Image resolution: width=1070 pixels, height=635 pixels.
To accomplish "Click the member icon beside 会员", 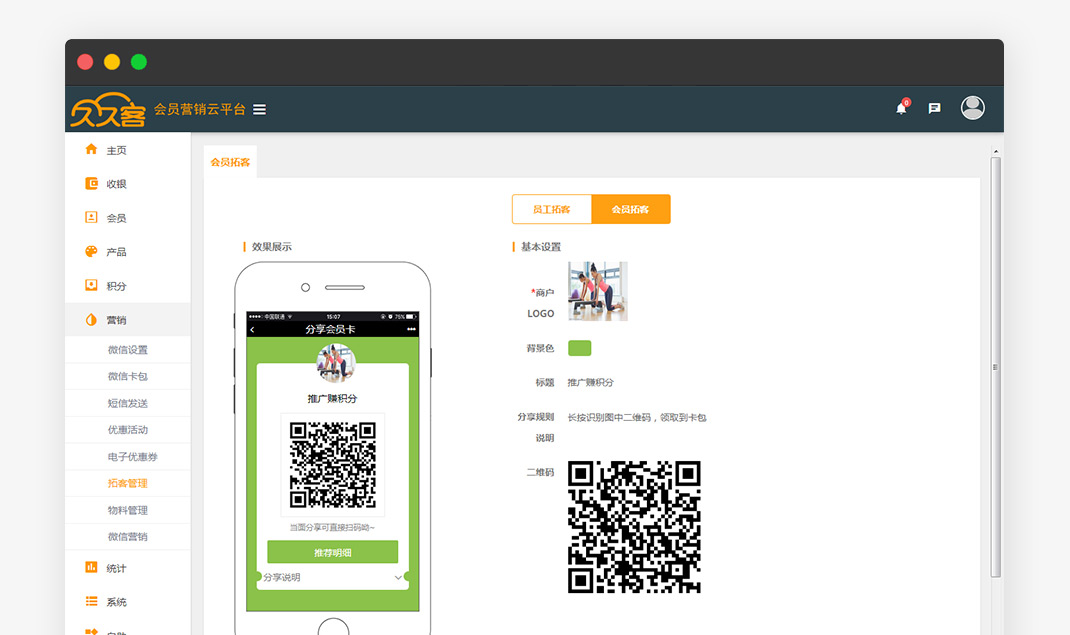I will [91, 217].
